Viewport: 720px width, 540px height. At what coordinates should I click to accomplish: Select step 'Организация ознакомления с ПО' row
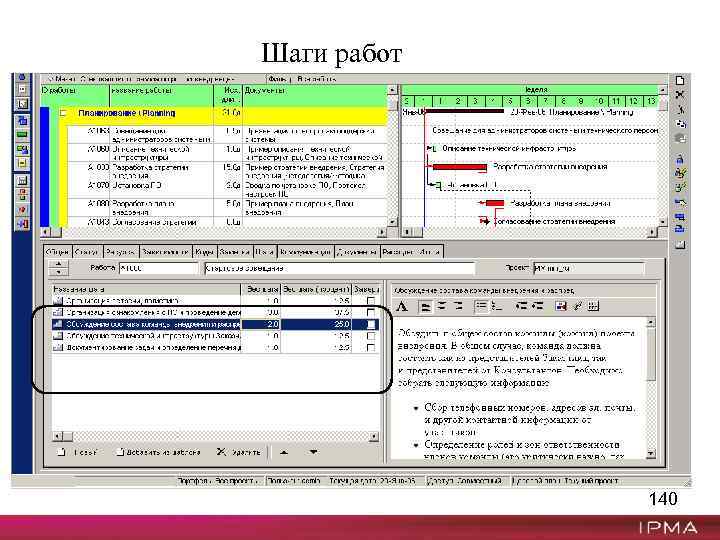click(216, 312)
